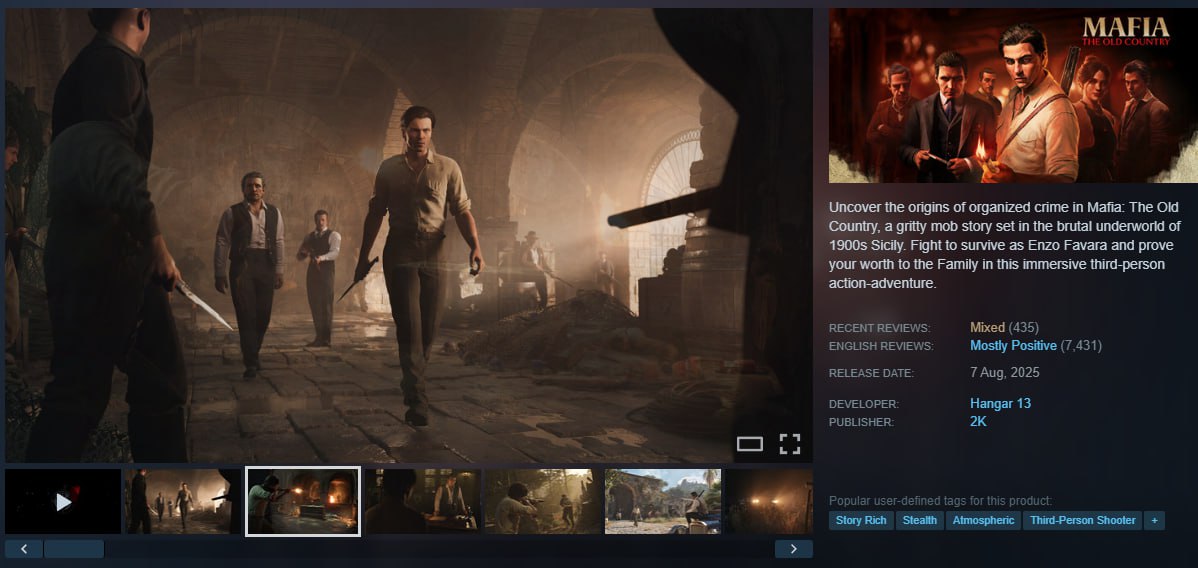Click the Mafia The Old Country header image
This screenshot has width=1198, height=568.
pos(1013,96)
